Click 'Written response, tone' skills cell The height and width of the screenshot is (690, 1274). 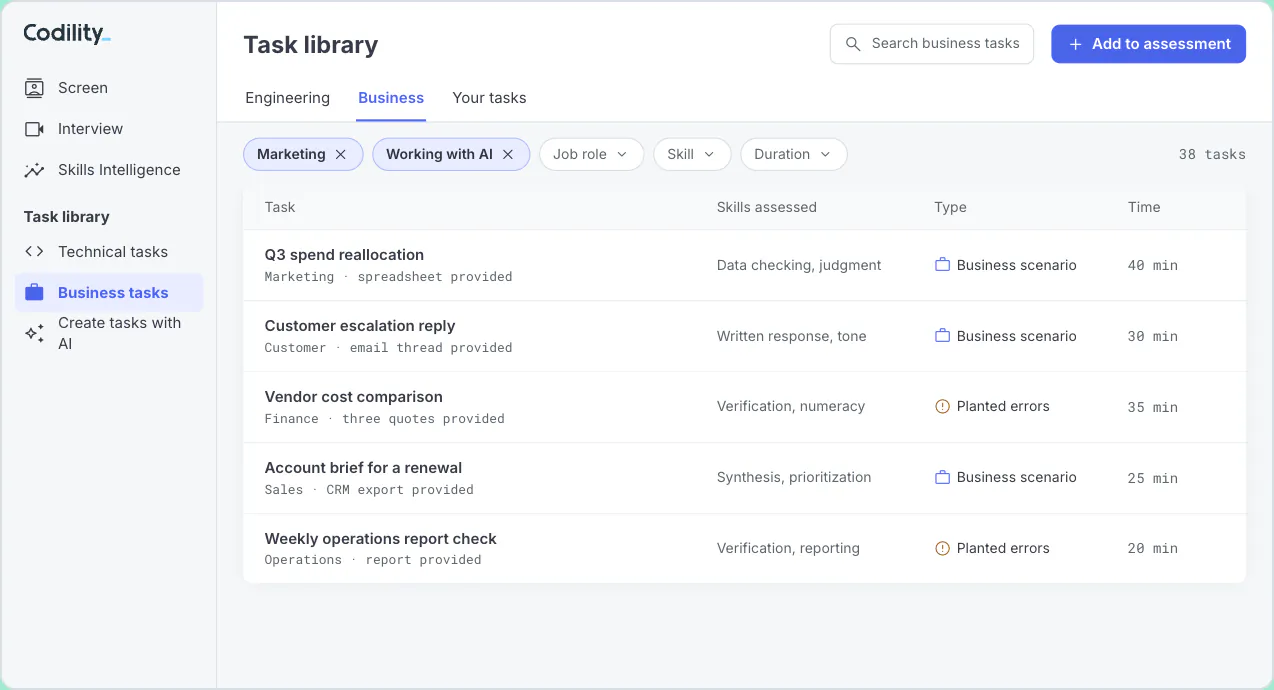click(792, 336)
